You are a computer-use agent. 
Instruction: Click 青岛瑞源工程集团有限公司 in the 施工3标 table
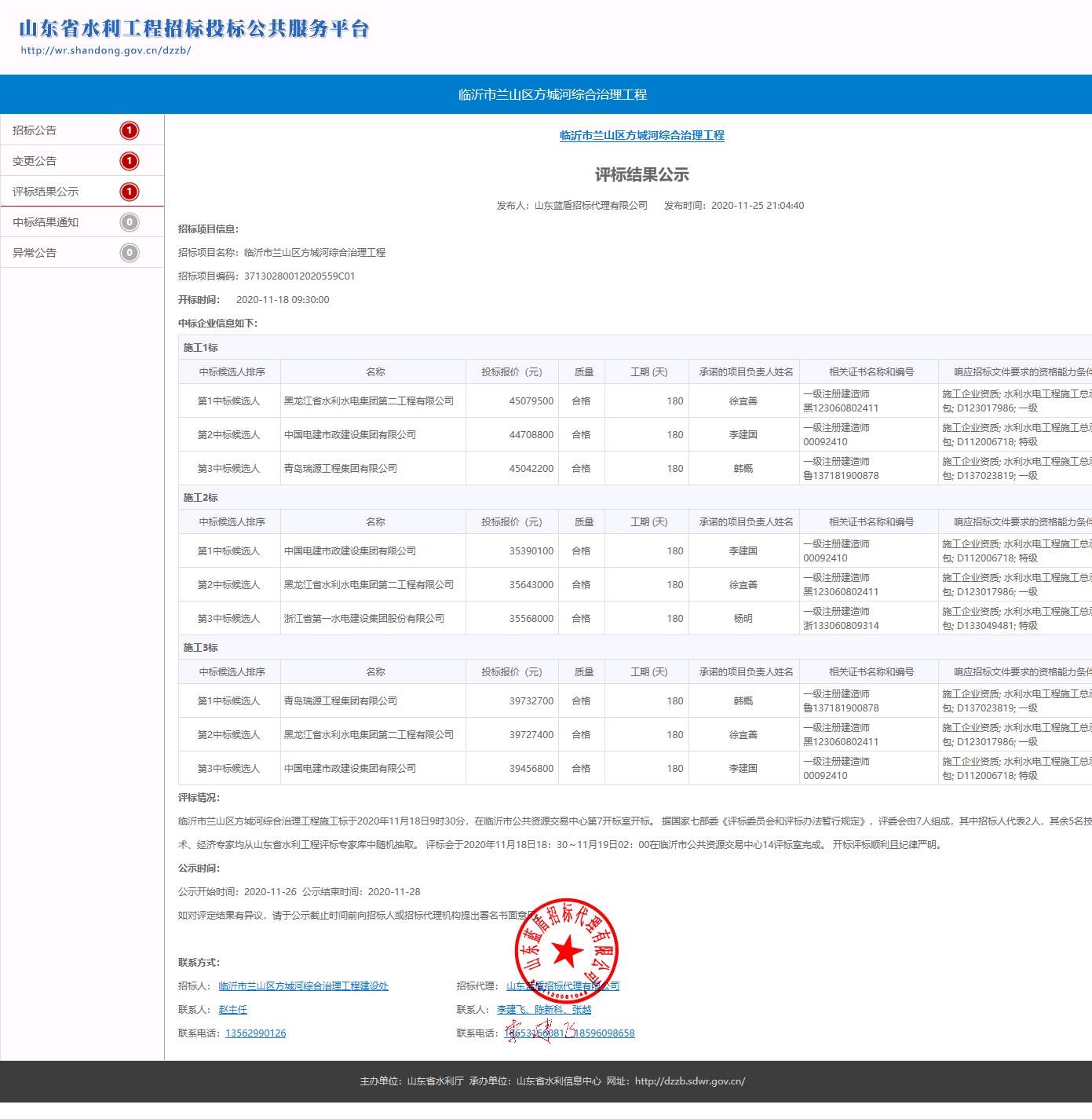click(341, 701)
